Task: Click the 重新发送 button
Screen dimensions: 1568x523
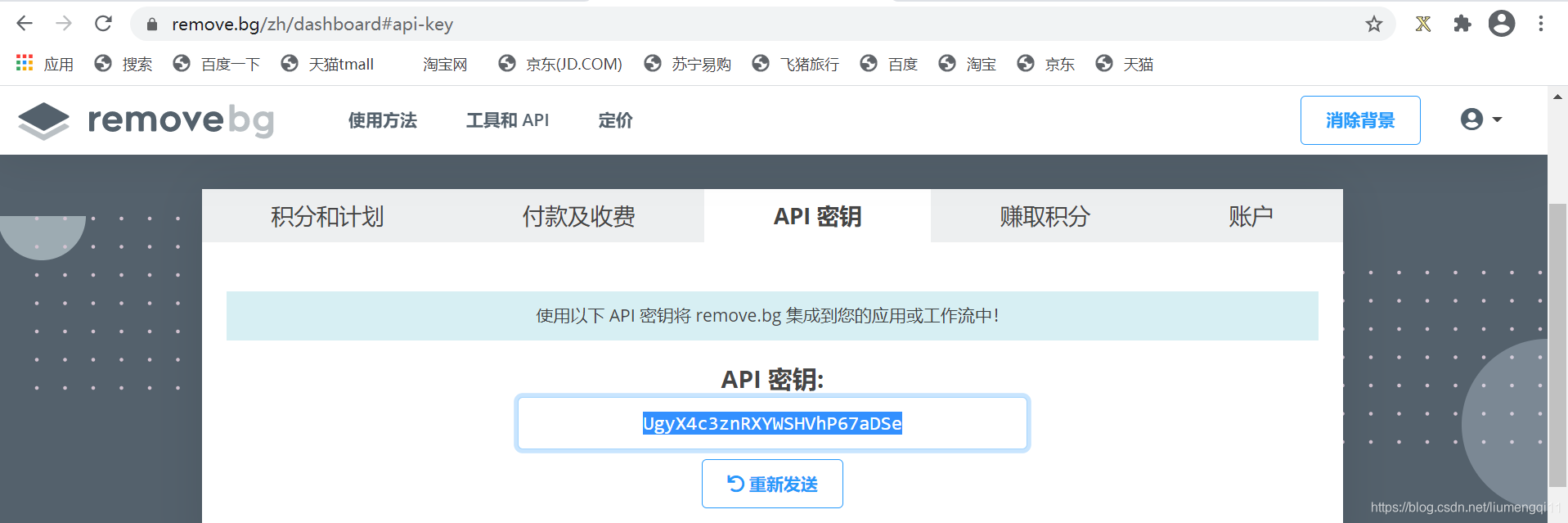Action: [x=772, y=484]
